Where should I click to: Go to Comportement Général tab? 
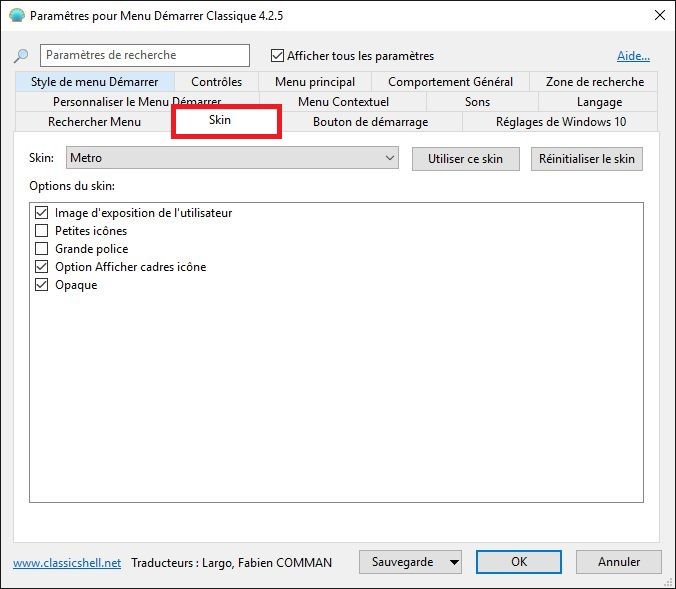(450, 81)
